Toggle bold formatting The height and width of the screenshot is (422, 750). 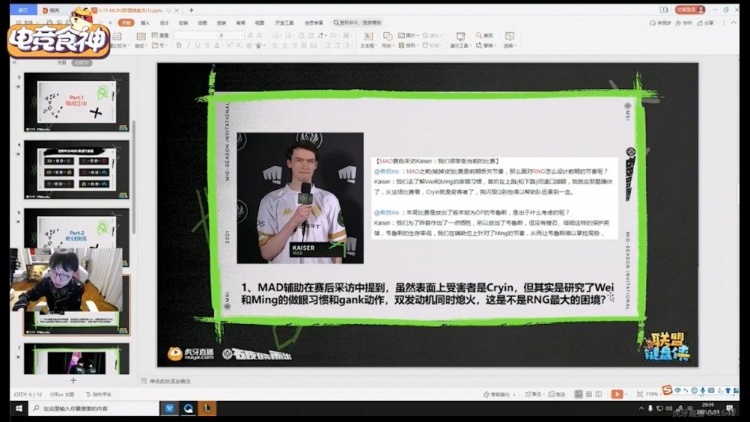[x=179, y=45]
